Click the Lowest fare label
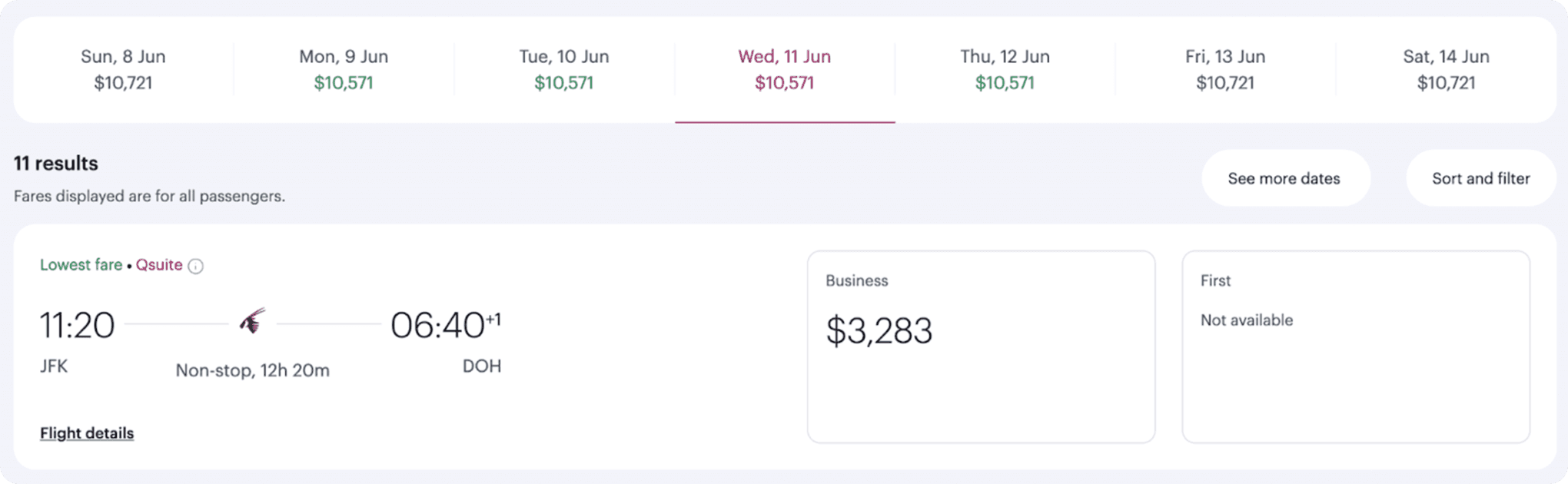Image resolution: width=1568 pixels, height=484 pixels. pyautogui.click(x=81, y=265)
